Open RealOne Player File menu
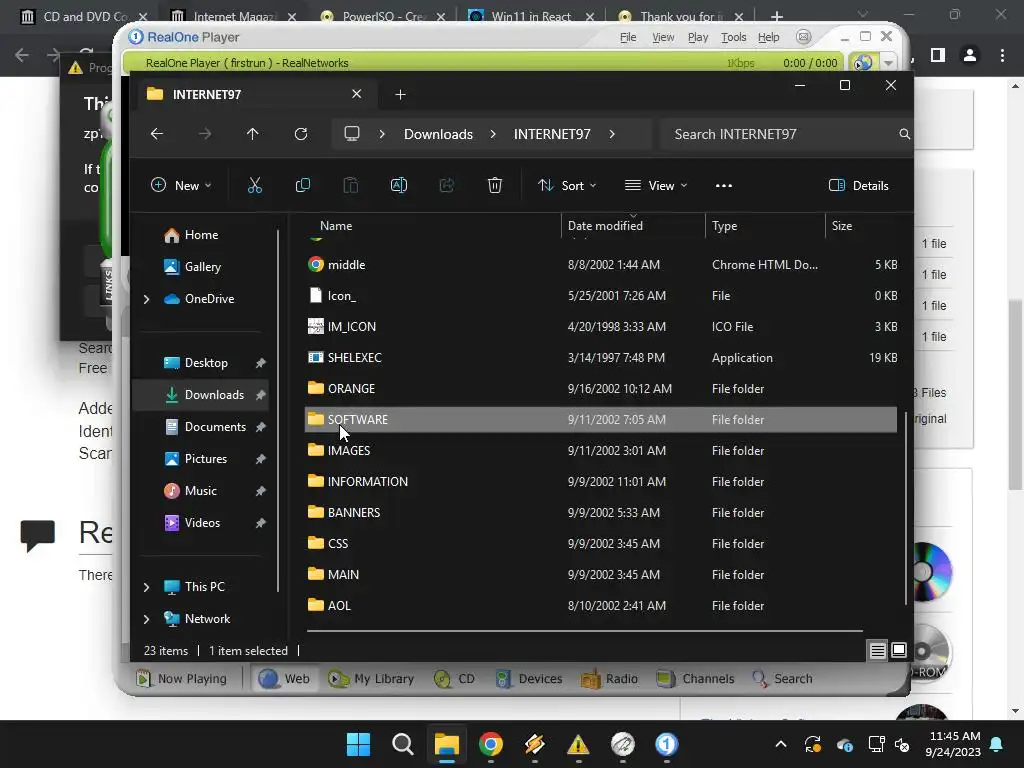The image size is (1024, 768). tap(628, 37)
